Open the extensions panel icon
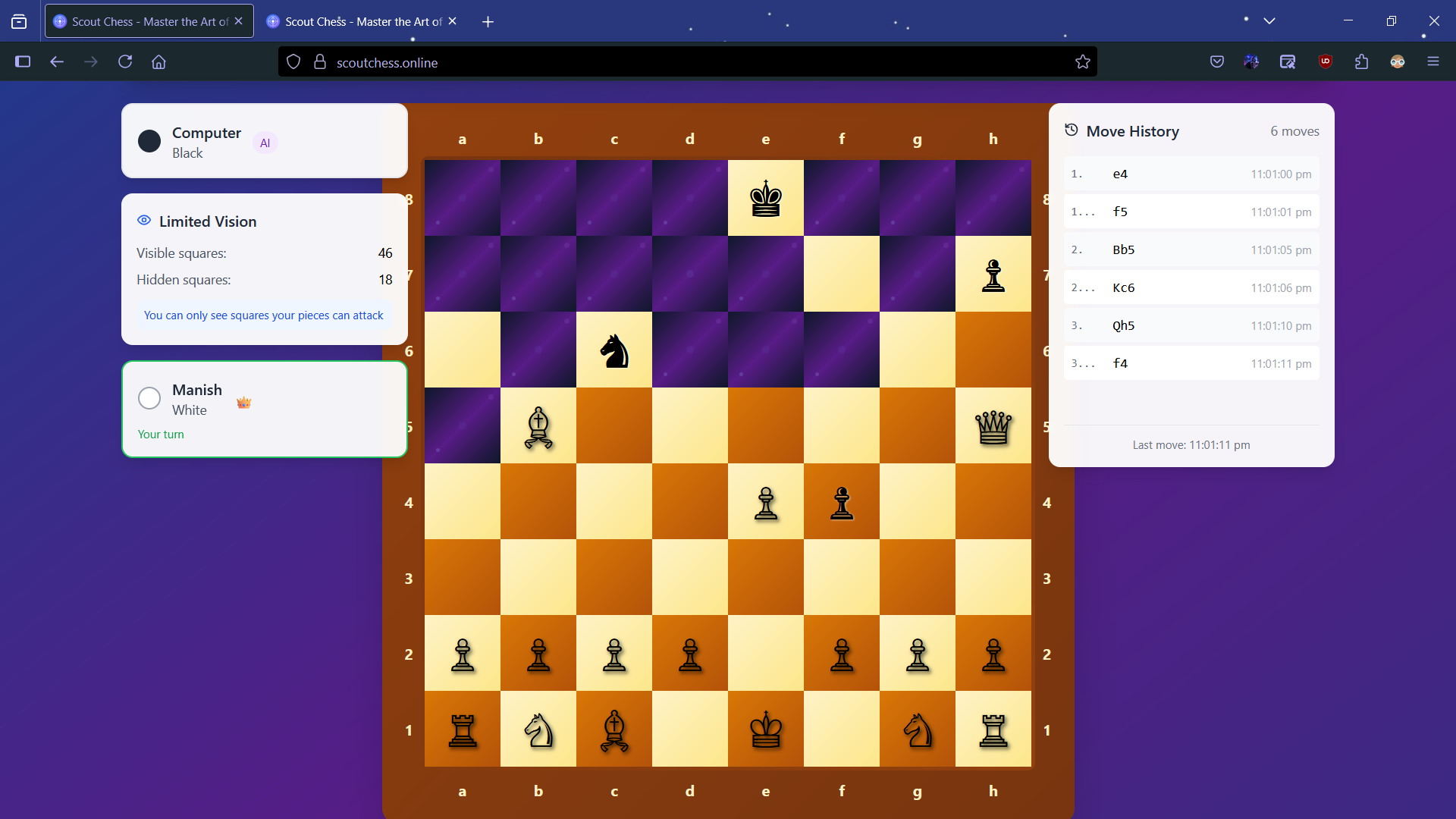The height and width of the screenshot is (819, 1456). click(x=1361, y=61)
